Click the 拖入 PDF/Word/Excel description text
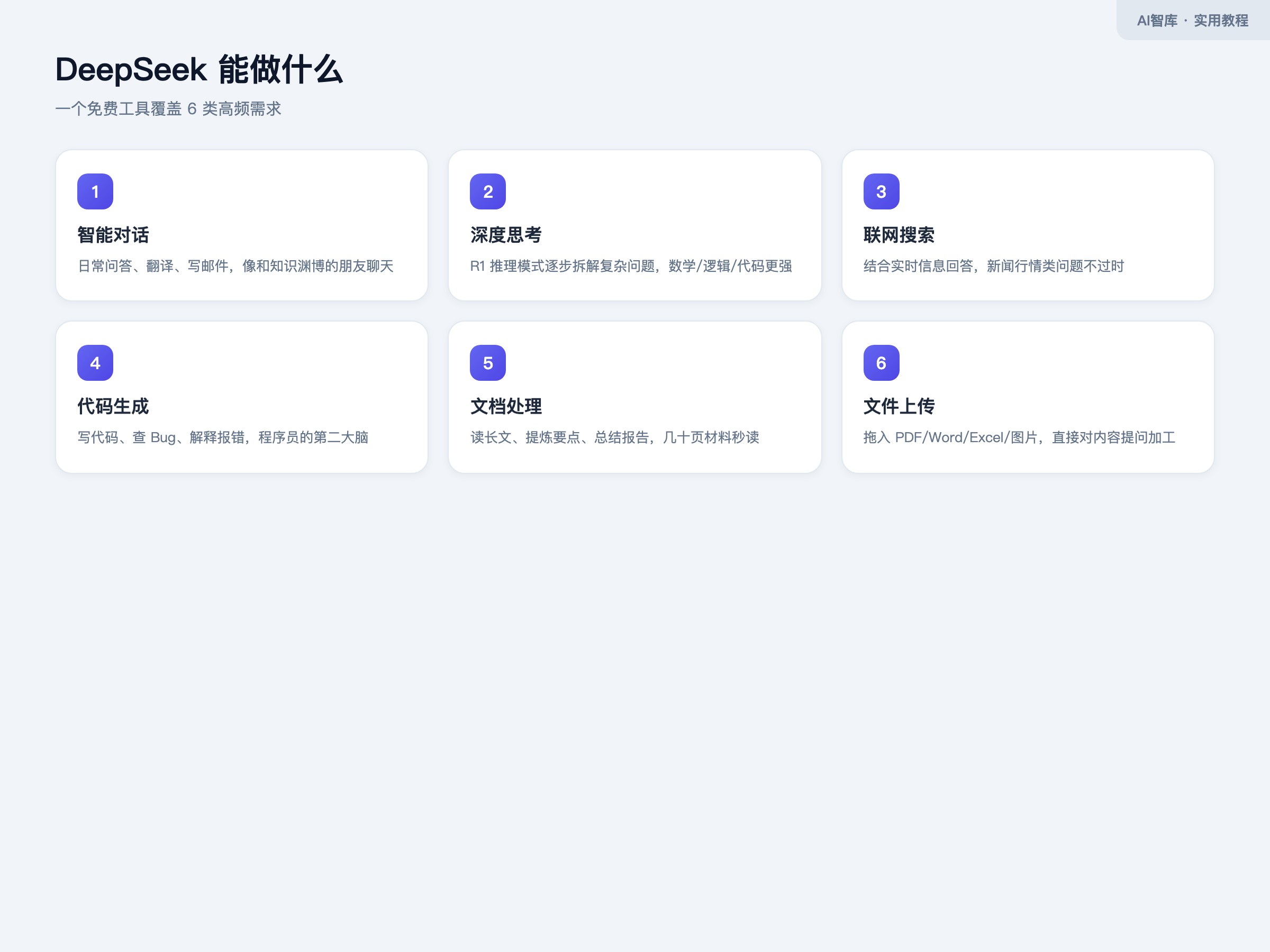Image resolution: width=1270 pixels, height=952 pixels. (x=1019, y=438)
